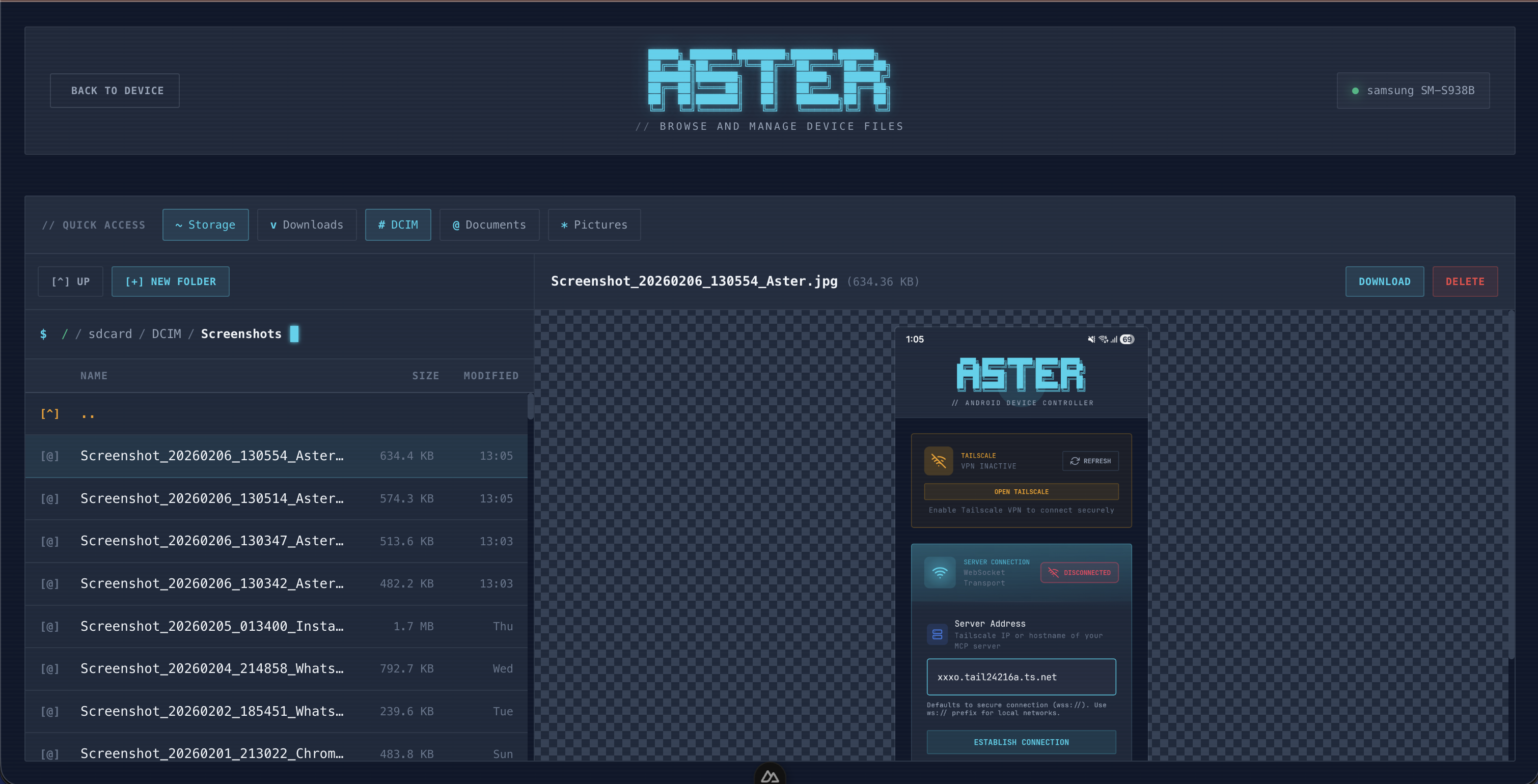Open the Downloads quick access shortcut

tap(307, 225)
